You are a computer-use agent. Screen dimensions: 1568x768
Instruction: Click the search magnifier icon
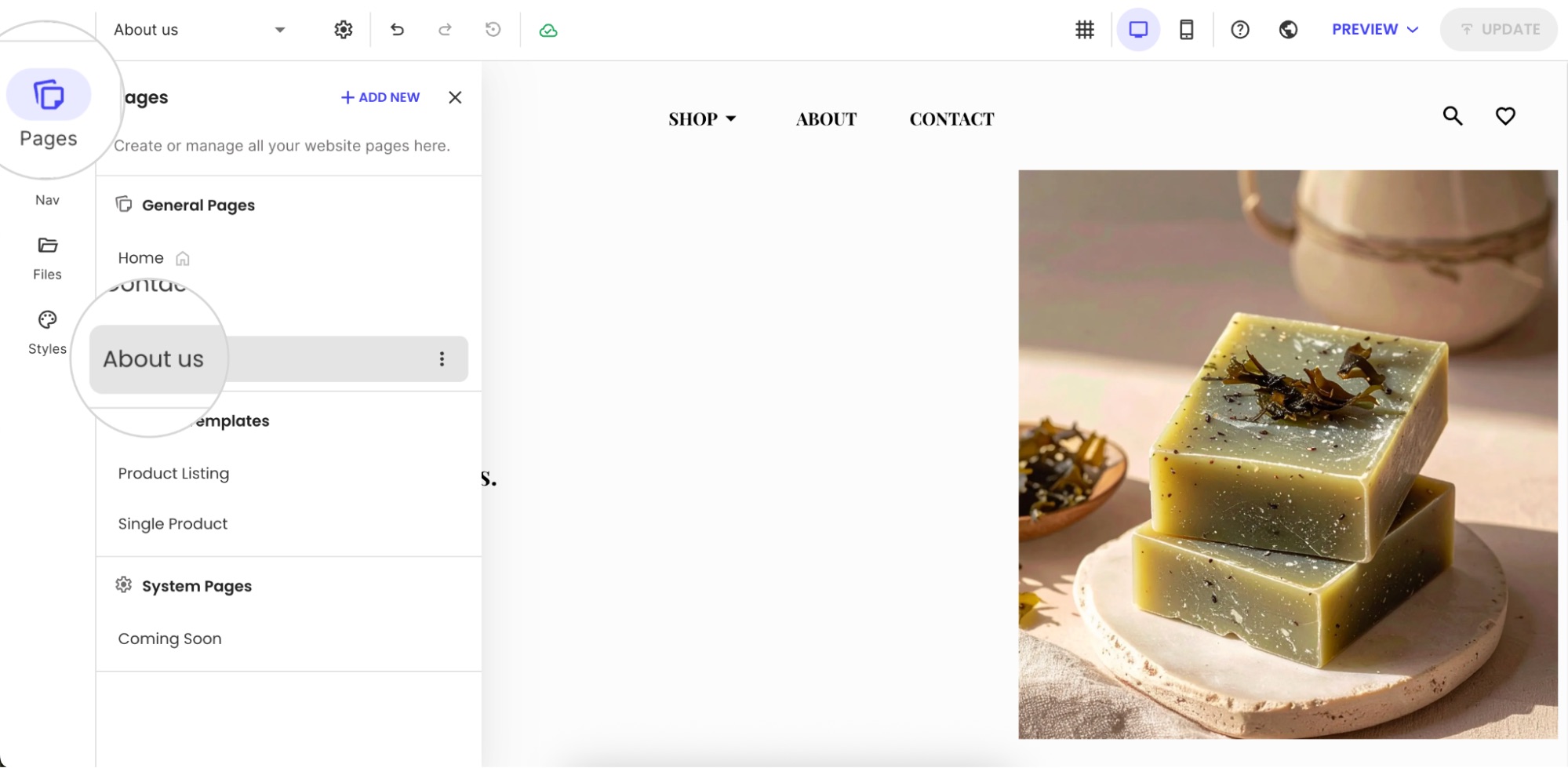click(1453, 116)
